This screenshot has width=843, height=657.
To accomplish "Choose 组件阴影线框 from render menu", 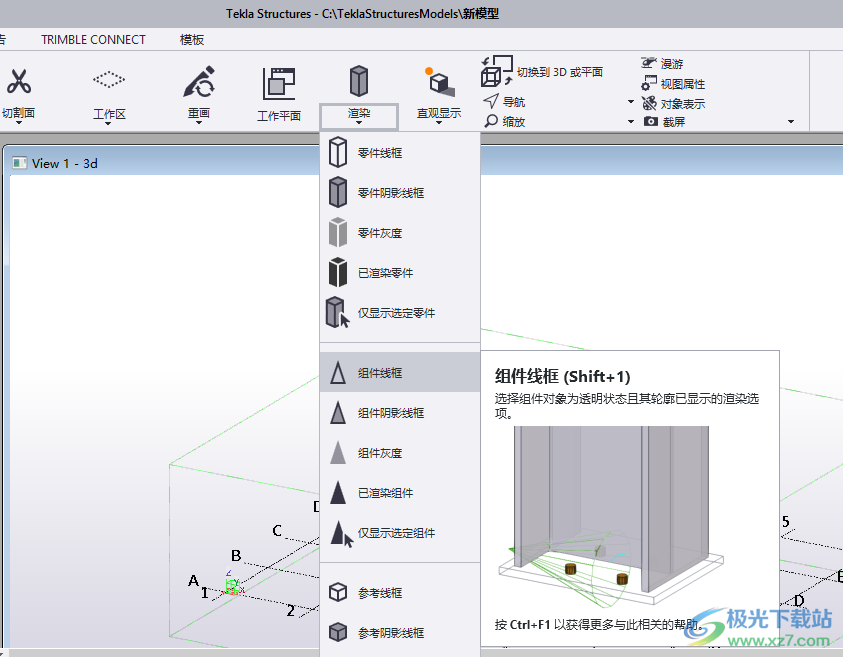I will coord(399,412).
